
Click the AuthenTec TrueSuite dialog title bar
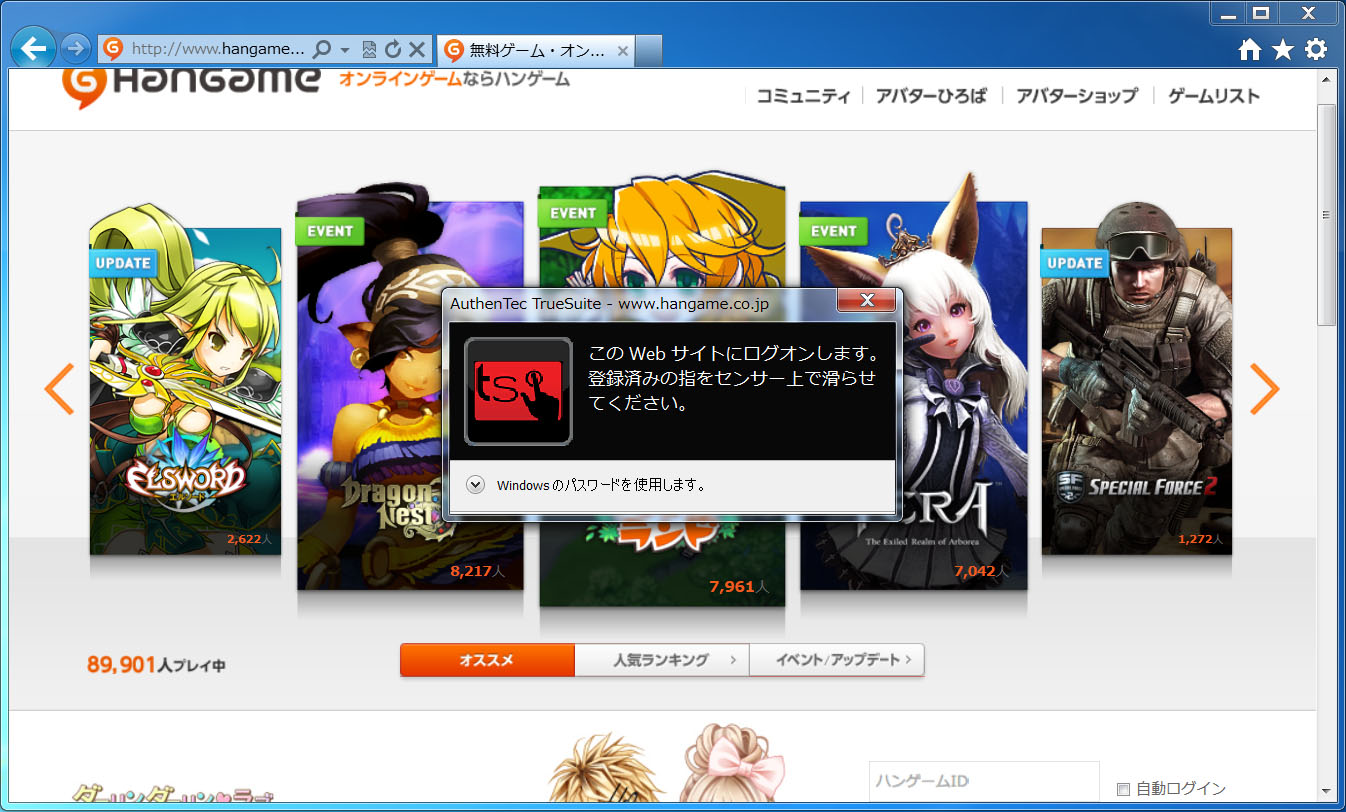640,302
